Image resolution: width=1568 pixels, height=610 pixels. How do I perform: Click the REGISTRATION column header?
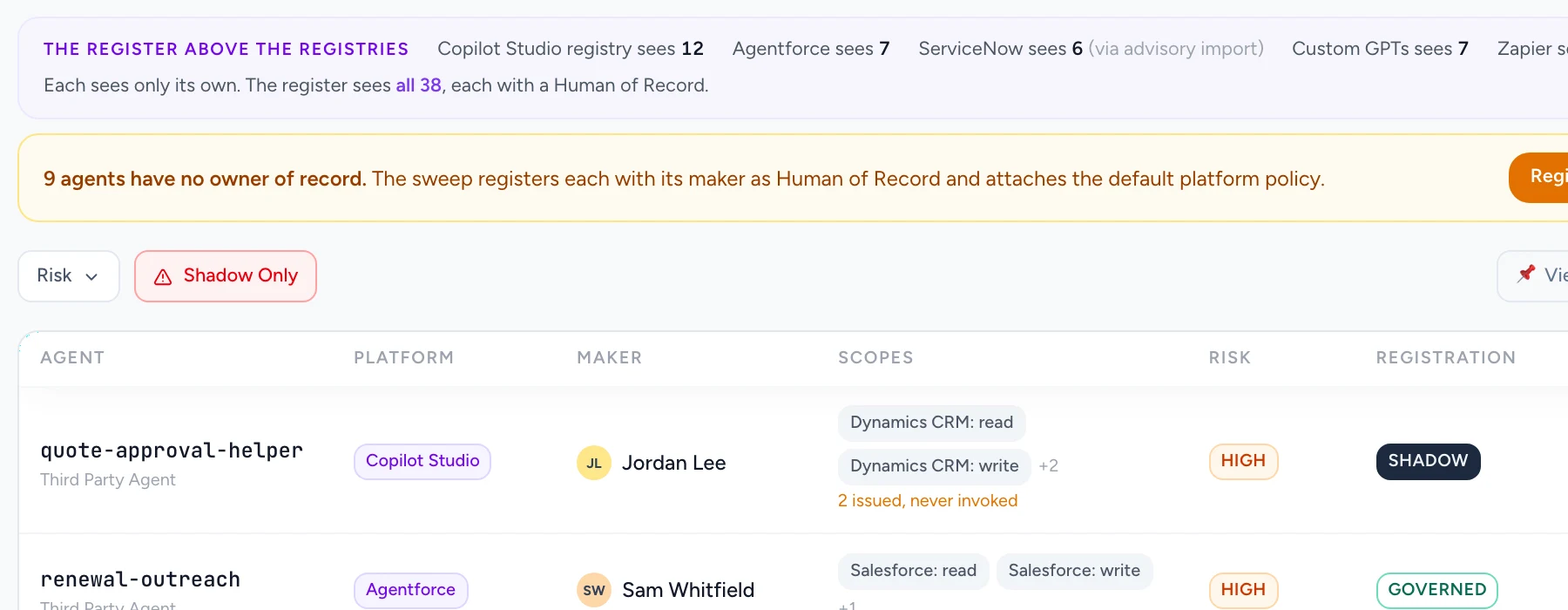coord(1445,358)
